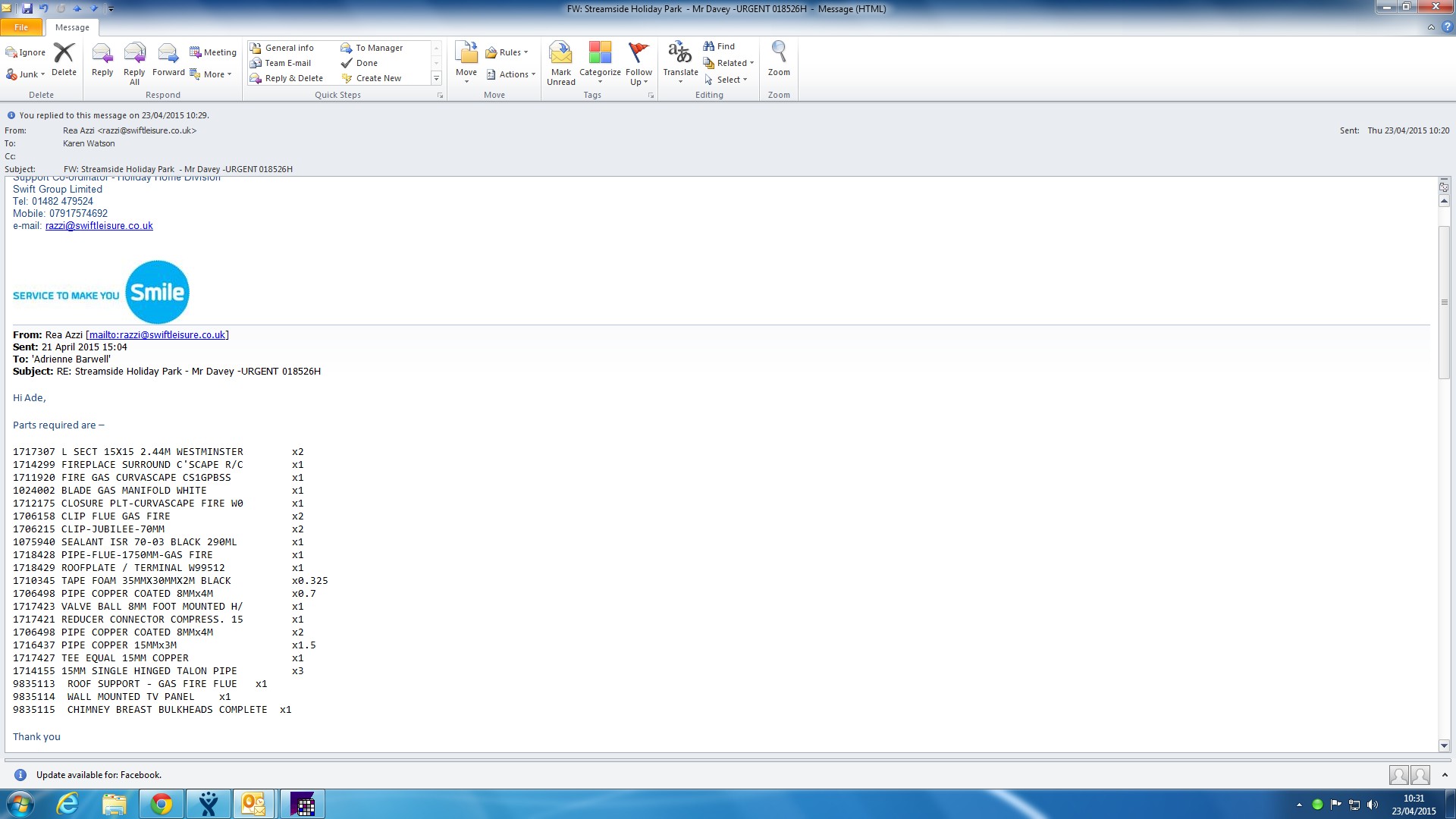
Task: Apply the To Manager quick step
Action: pyautogui.click(x=372, y=48)
